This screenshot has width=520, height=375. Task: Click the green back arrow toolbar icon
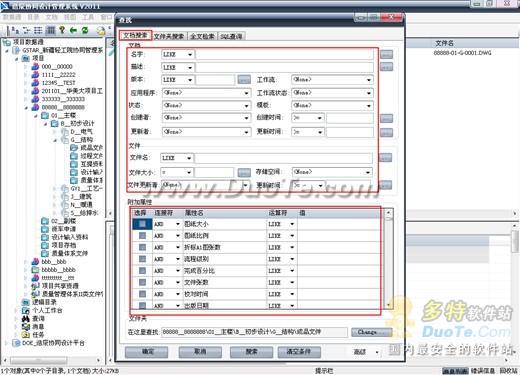click(x=73, y=30)
